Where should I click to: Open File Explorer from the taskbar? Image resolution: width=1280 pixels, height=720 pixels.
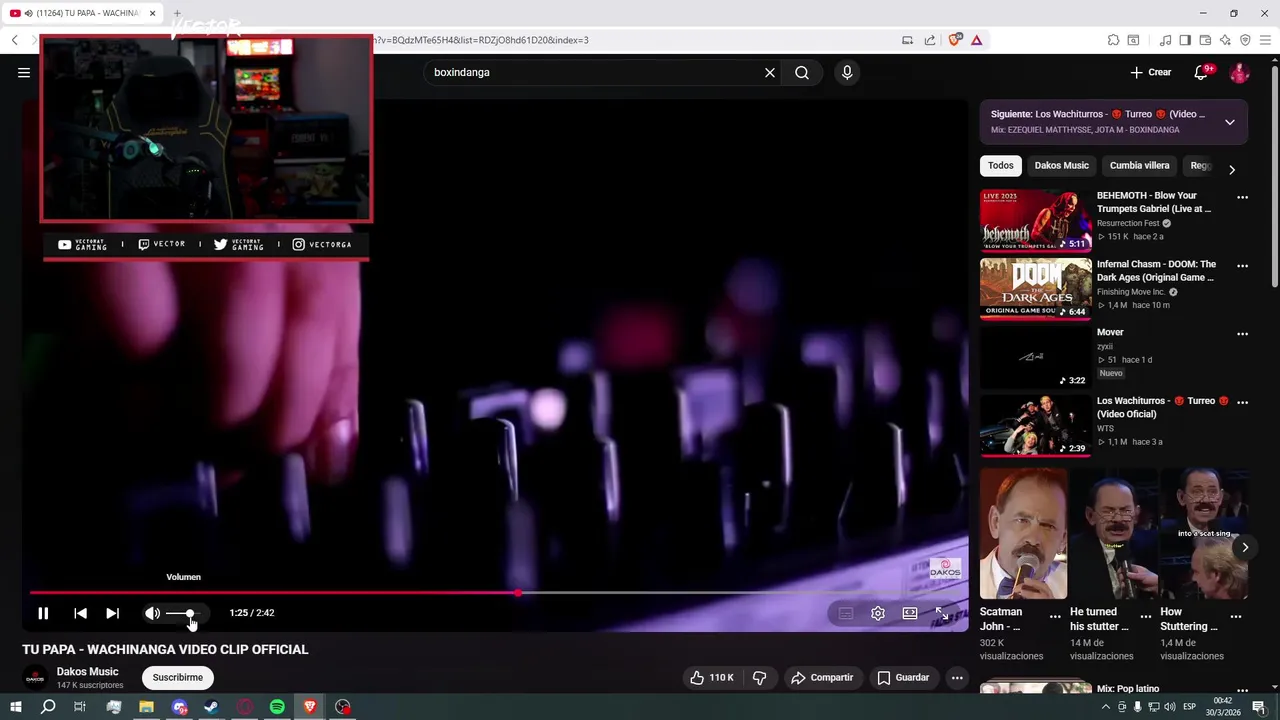[146, 707]
